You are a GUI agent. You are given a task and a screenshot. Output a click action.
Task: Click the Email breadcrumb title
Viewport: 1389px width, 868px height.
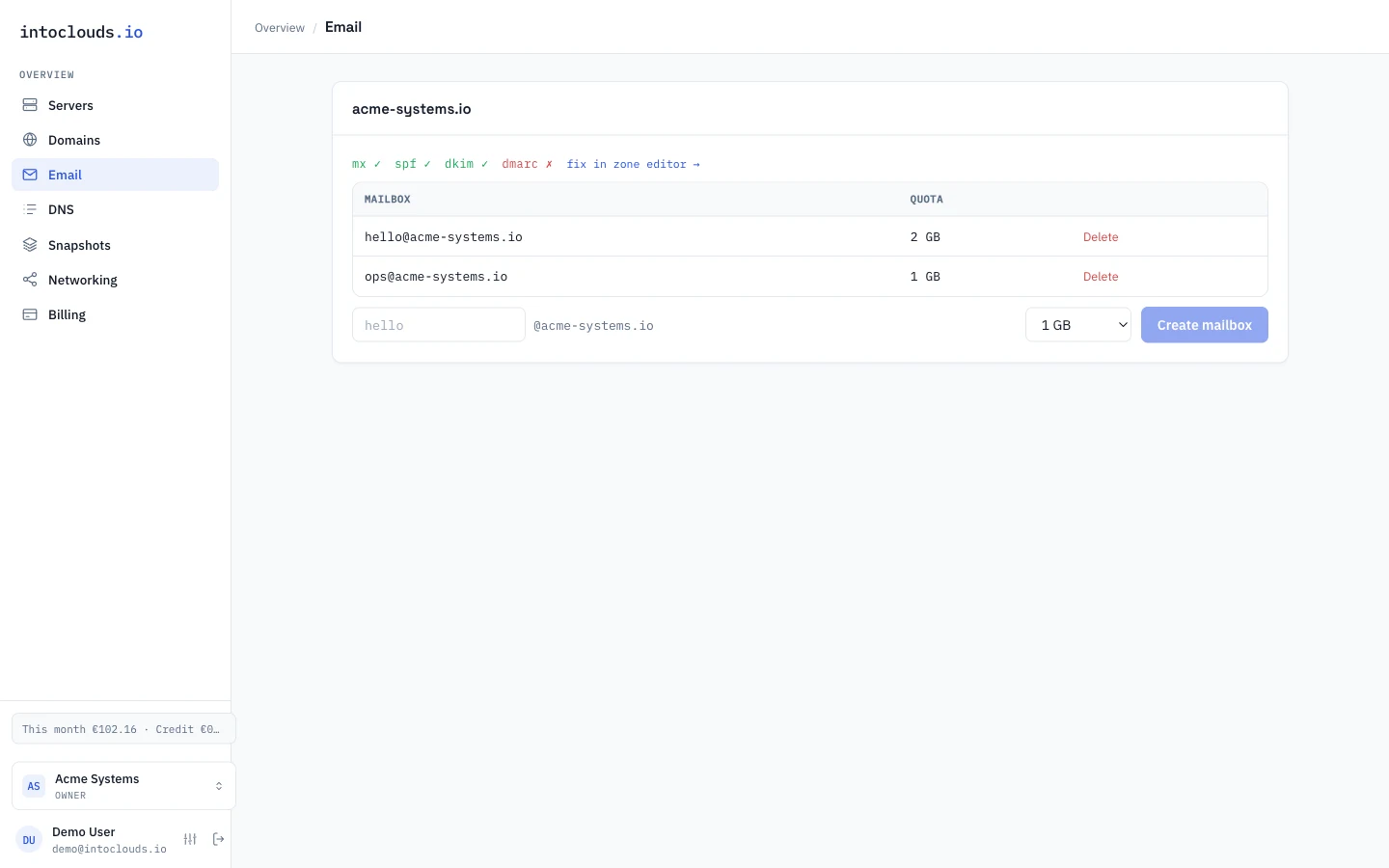343,27
